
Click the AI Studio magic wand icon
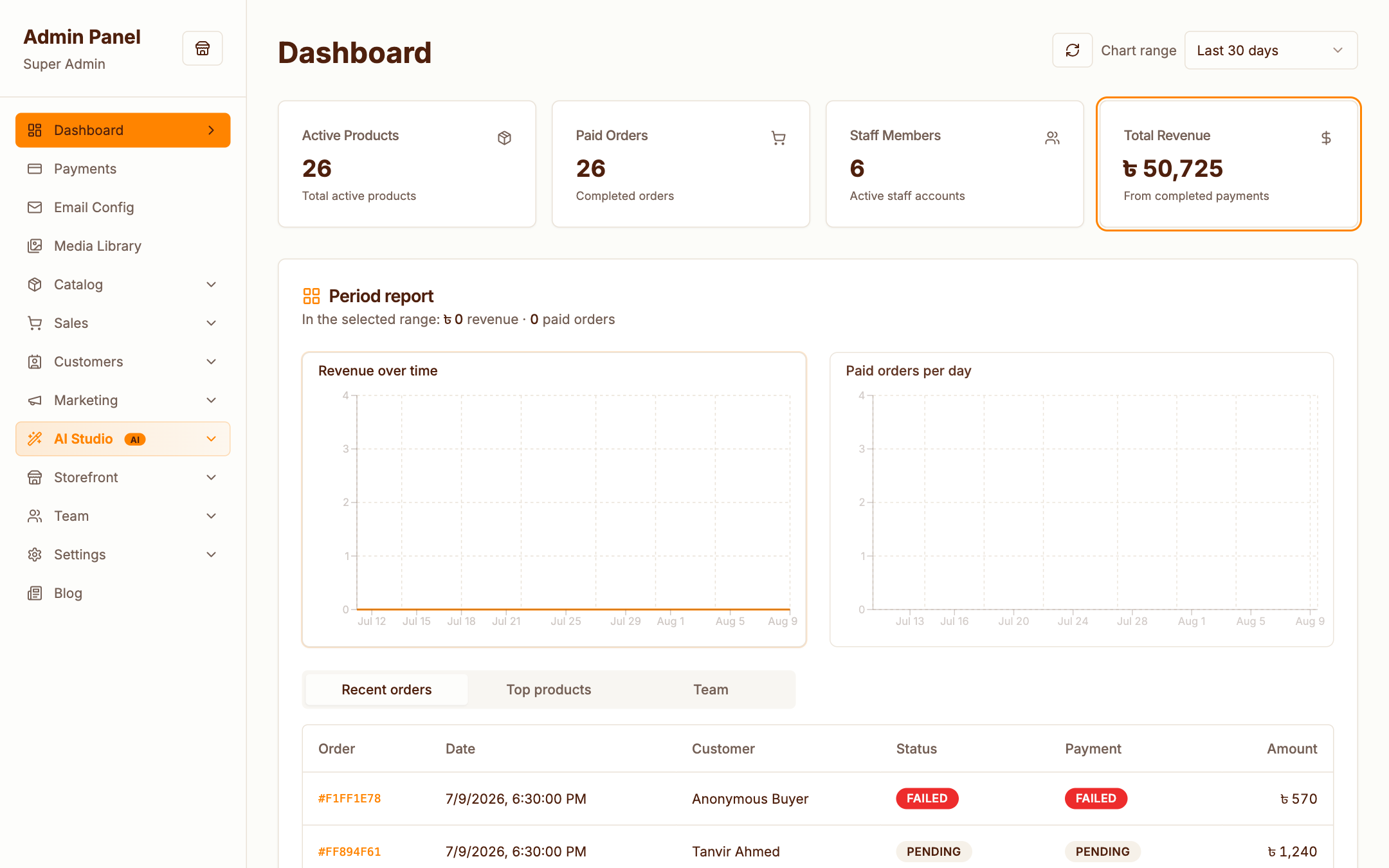tap(35, 439)
